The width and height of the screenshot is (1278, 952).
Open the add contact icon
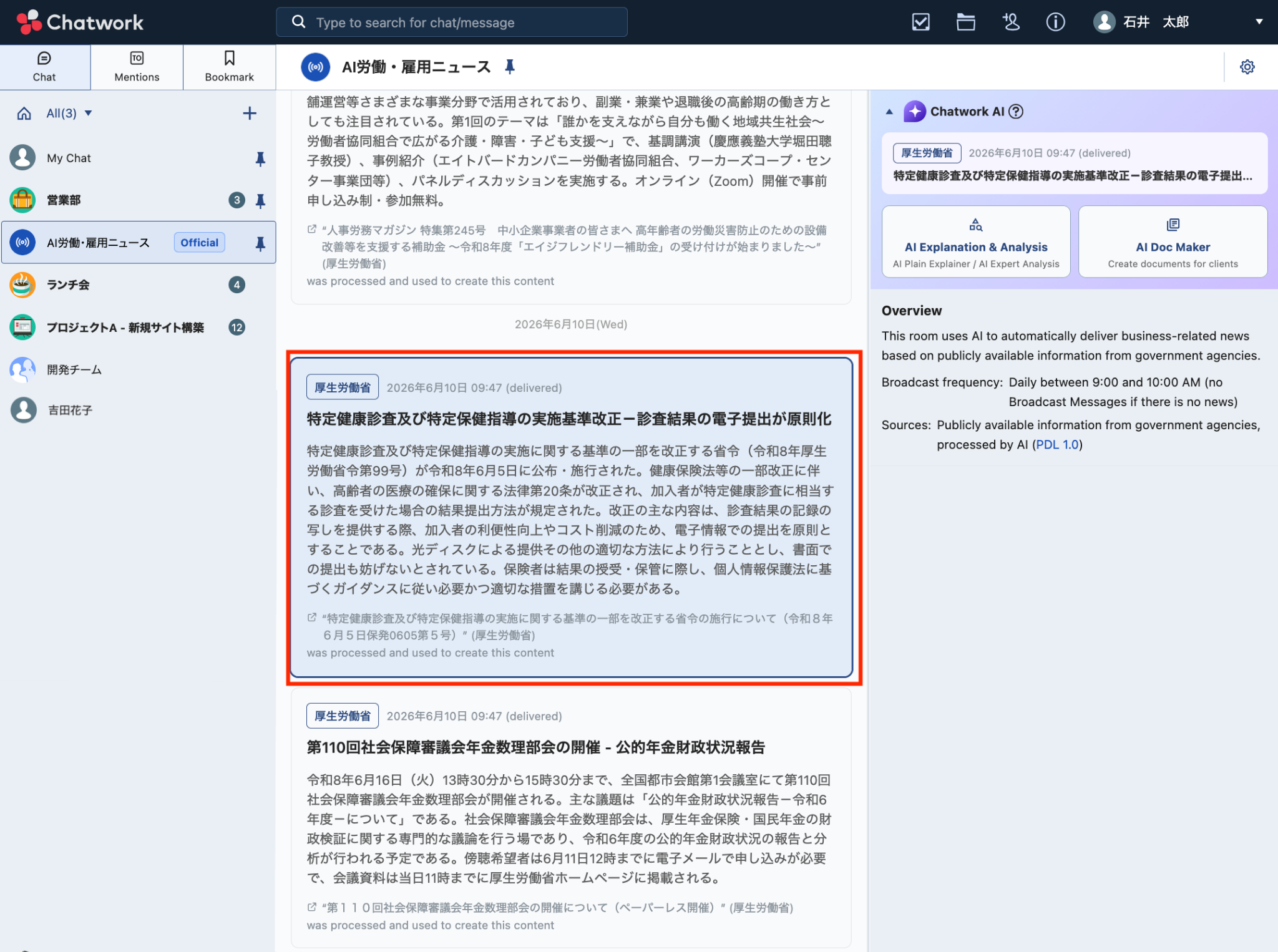point(1011,22)
